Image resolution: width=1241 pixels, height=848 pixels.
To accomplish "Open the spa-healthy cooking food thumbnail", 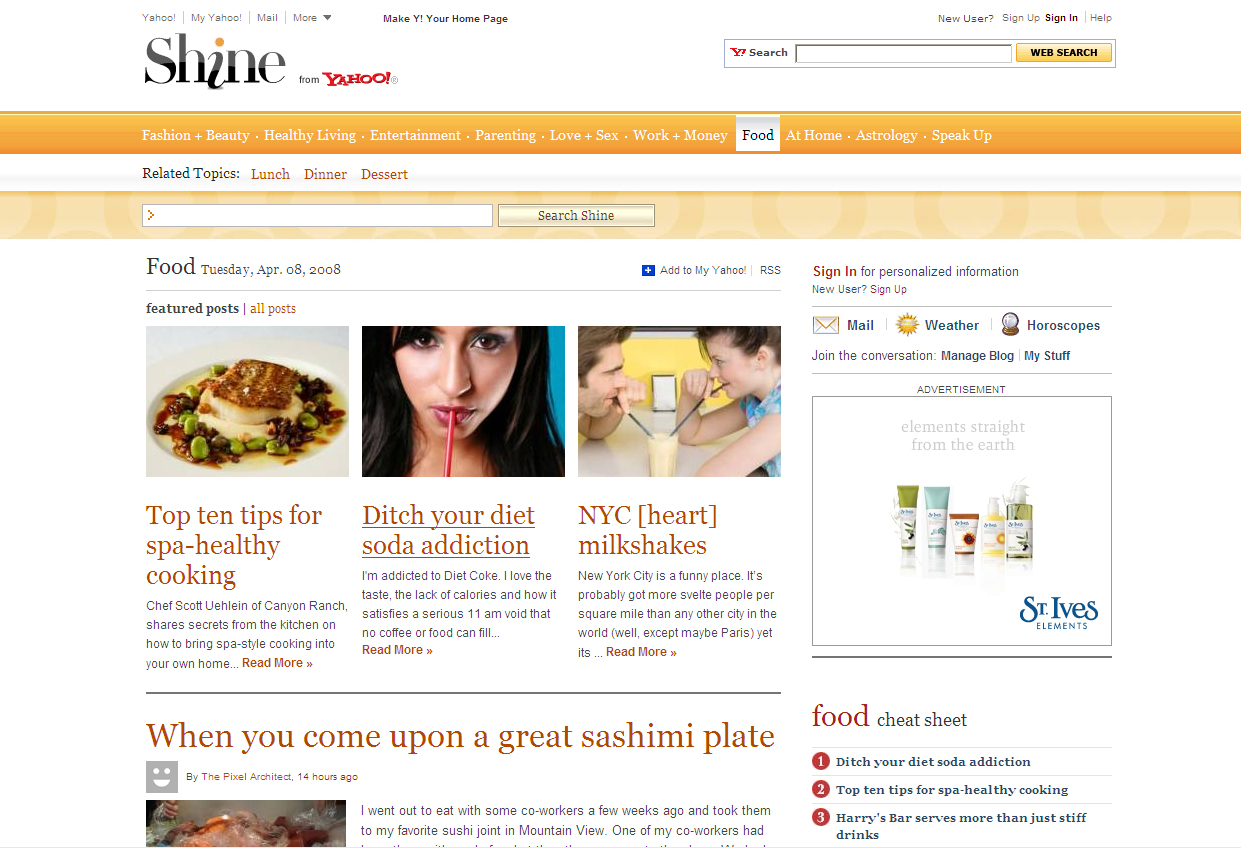I will click(247, 401).
